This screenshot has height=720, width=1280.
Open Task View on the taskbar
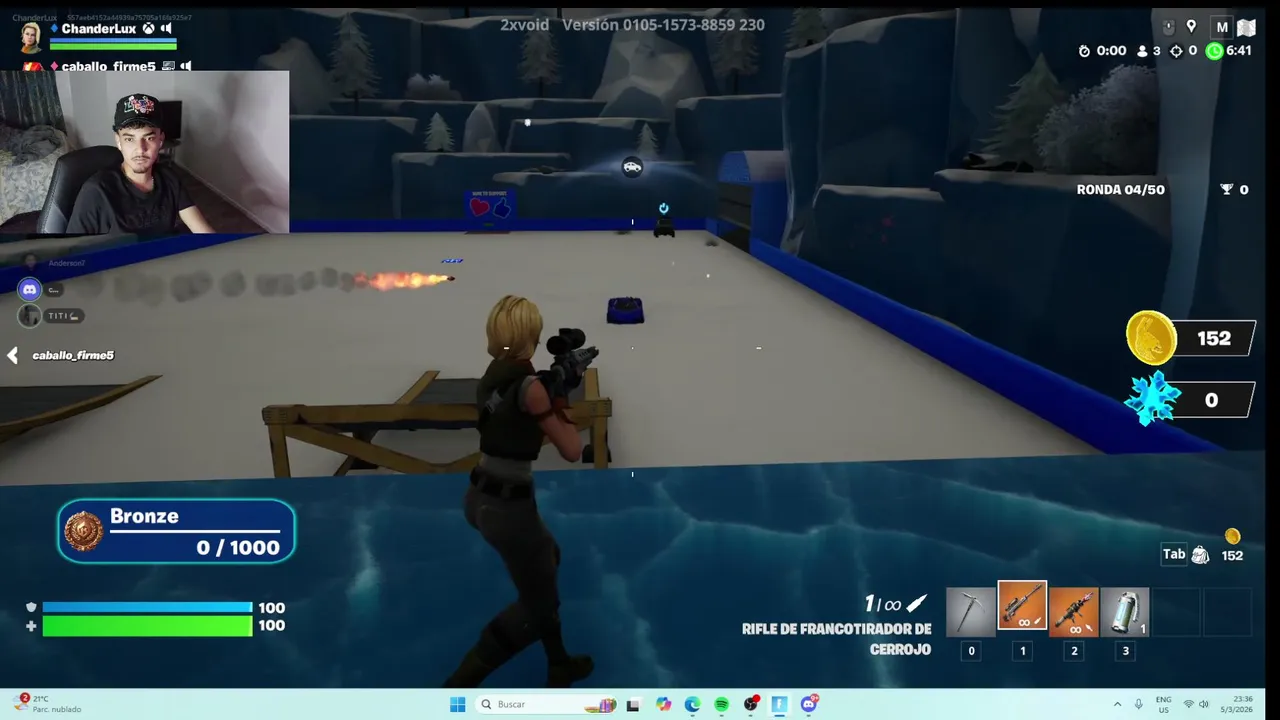click(x=633, y=705)
